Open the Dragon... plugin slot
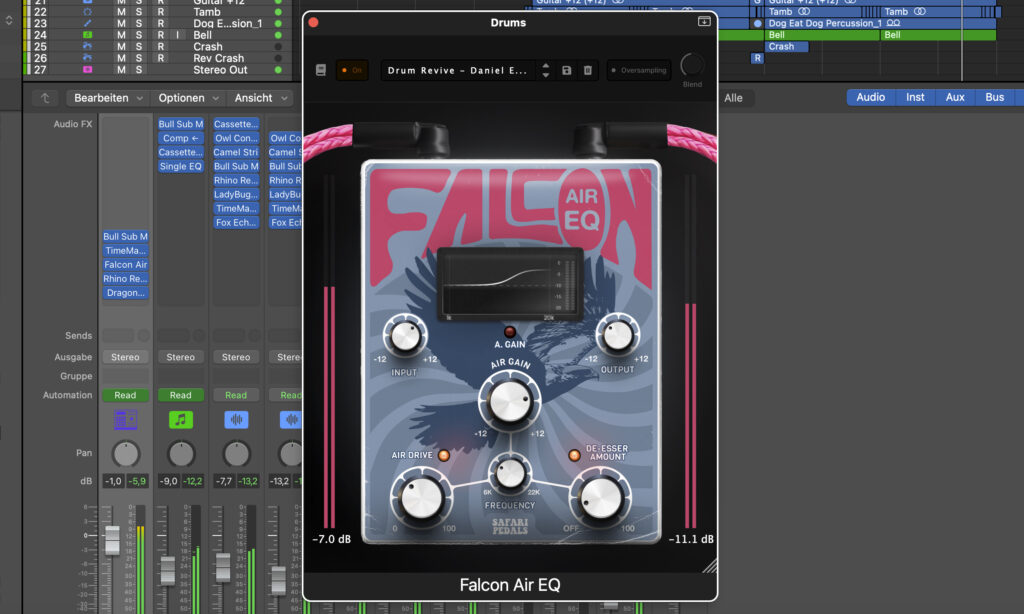Viewport: 1024px width, 614px height. click(x=125, y=293)
